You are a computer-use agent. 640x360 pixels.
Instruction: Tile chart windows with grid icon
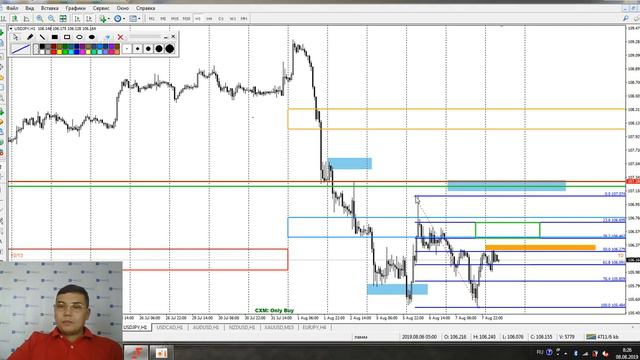point(63,18)
